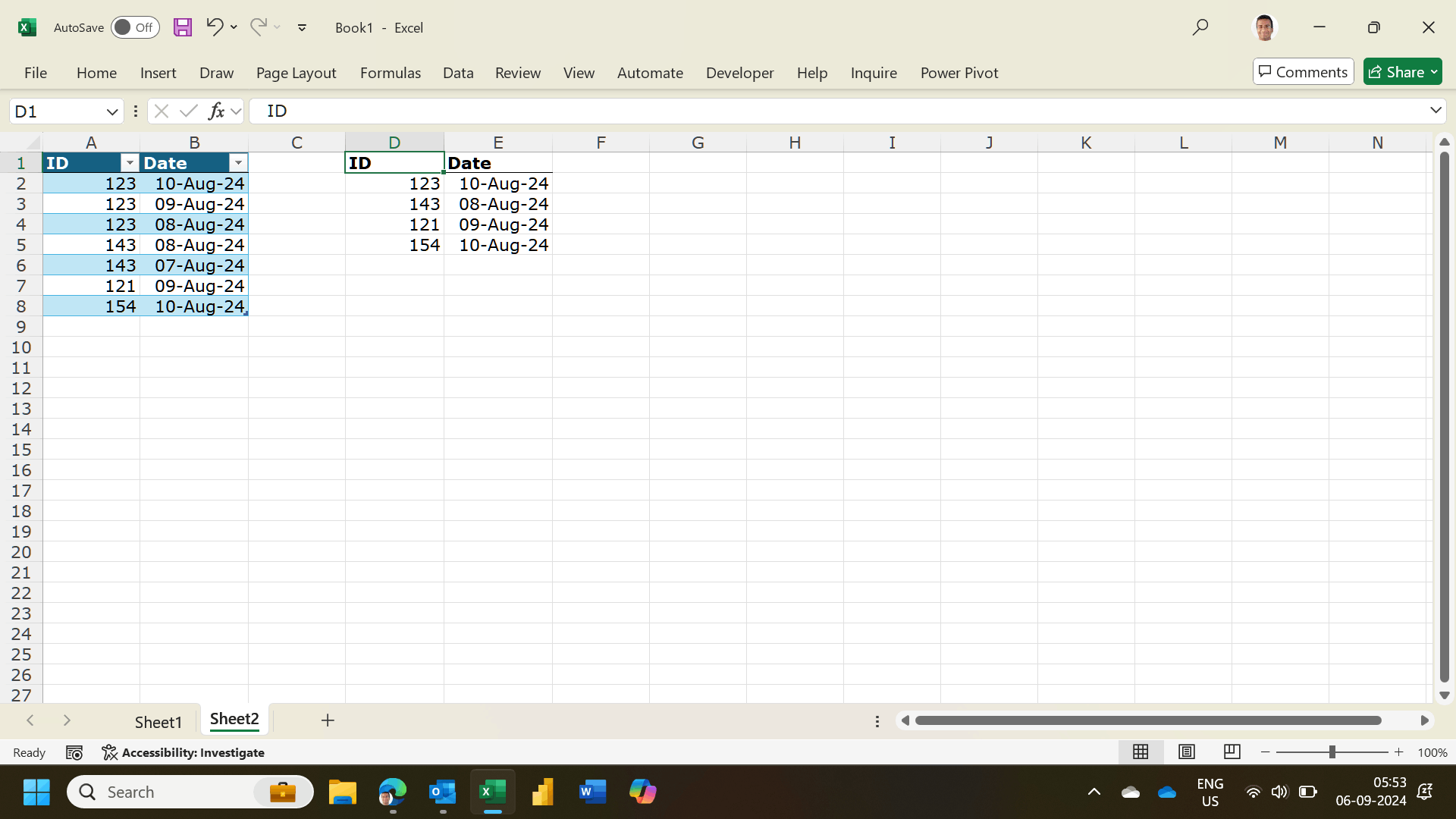Open the Date column filter dropdown
1456x819 pixels.
click(x=238, y=163)
